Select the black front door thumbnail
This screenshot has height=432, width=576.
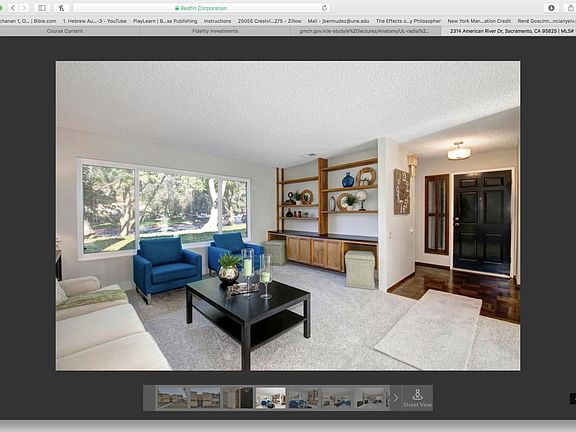pos(238,397)
